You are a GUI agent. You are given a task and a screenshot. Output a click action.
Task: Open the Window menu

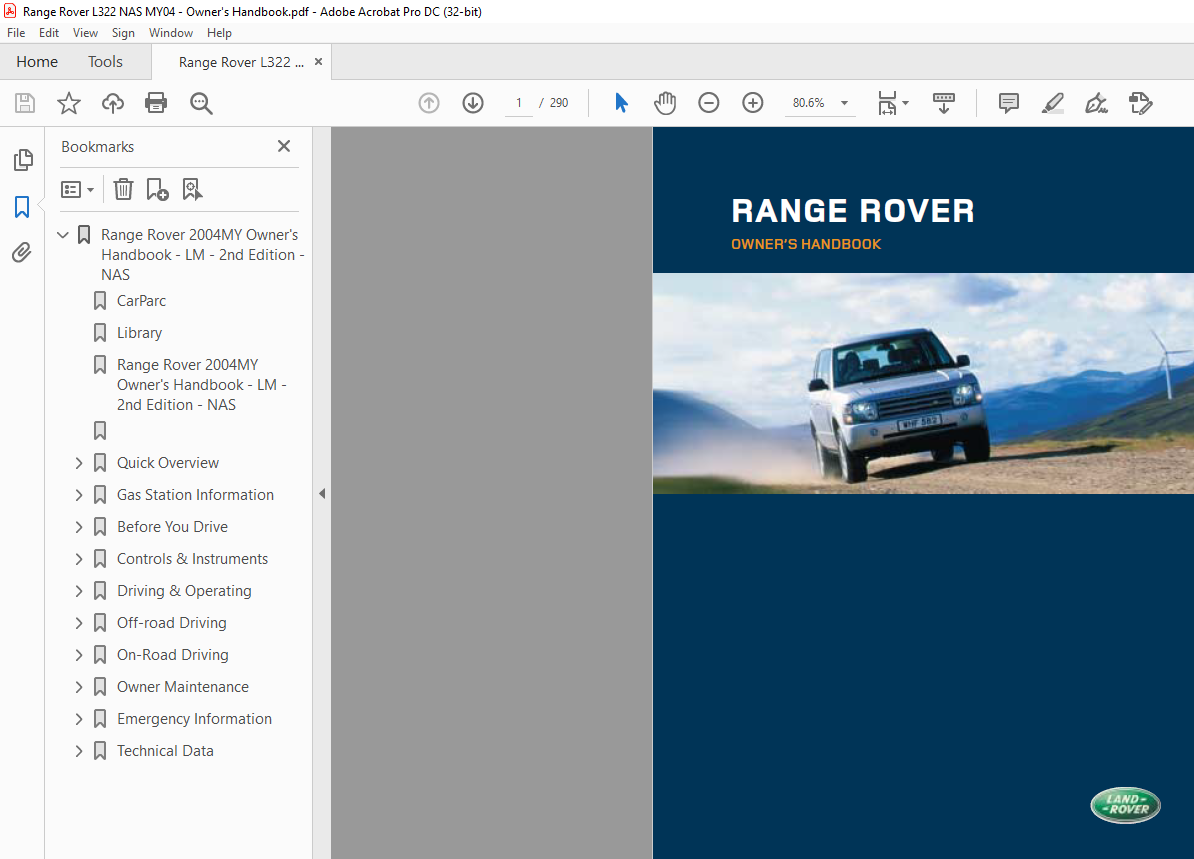(x=171, y=33)
